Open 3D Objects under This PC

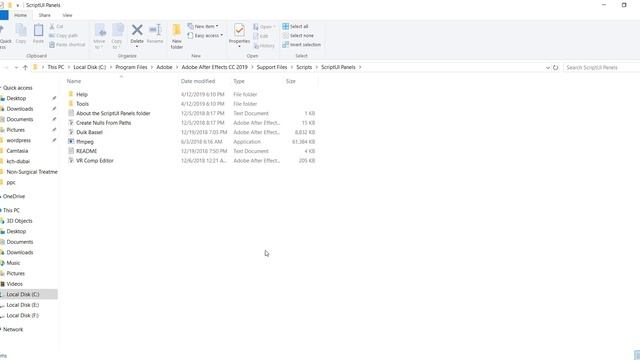tap(19, 221)
